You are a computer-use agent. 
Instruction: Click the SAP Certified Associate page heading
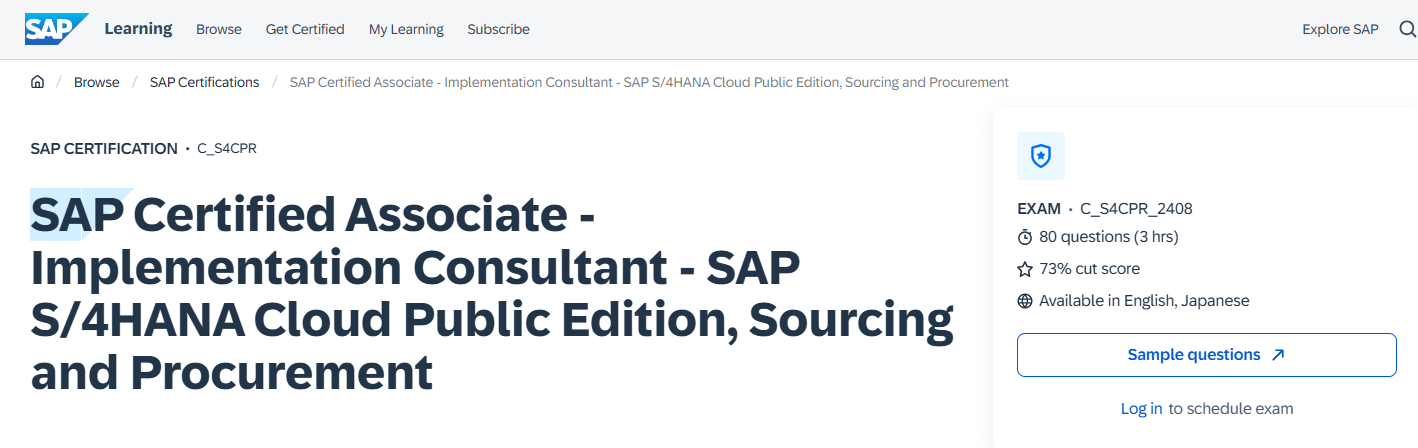492,293
